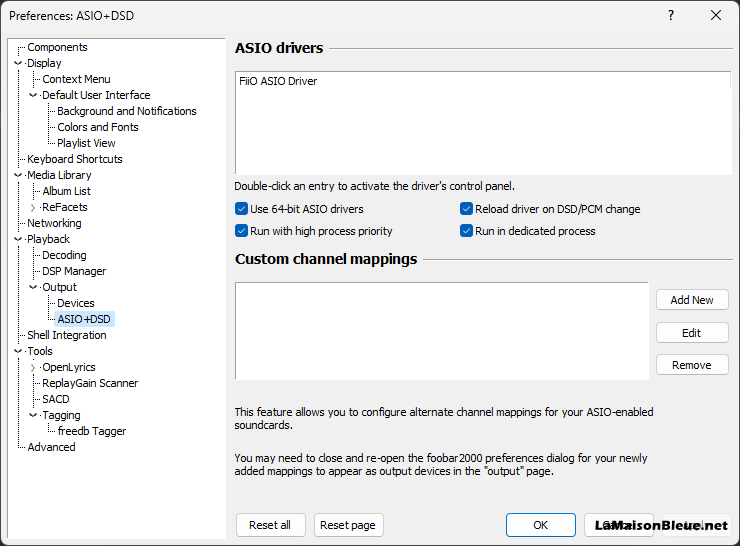The width and height of the screenshot is (740, 546).
Task: Uncheck Use 64-bit ASIO drivers
Action: coord(241,209)
